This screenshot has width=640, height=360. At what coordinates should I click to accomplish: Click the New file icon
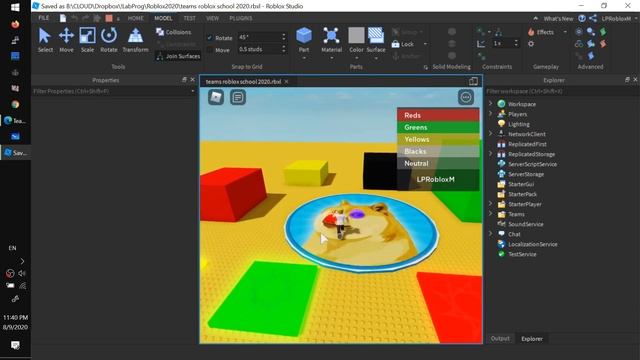pyautogui.click(x=63, y=18)
